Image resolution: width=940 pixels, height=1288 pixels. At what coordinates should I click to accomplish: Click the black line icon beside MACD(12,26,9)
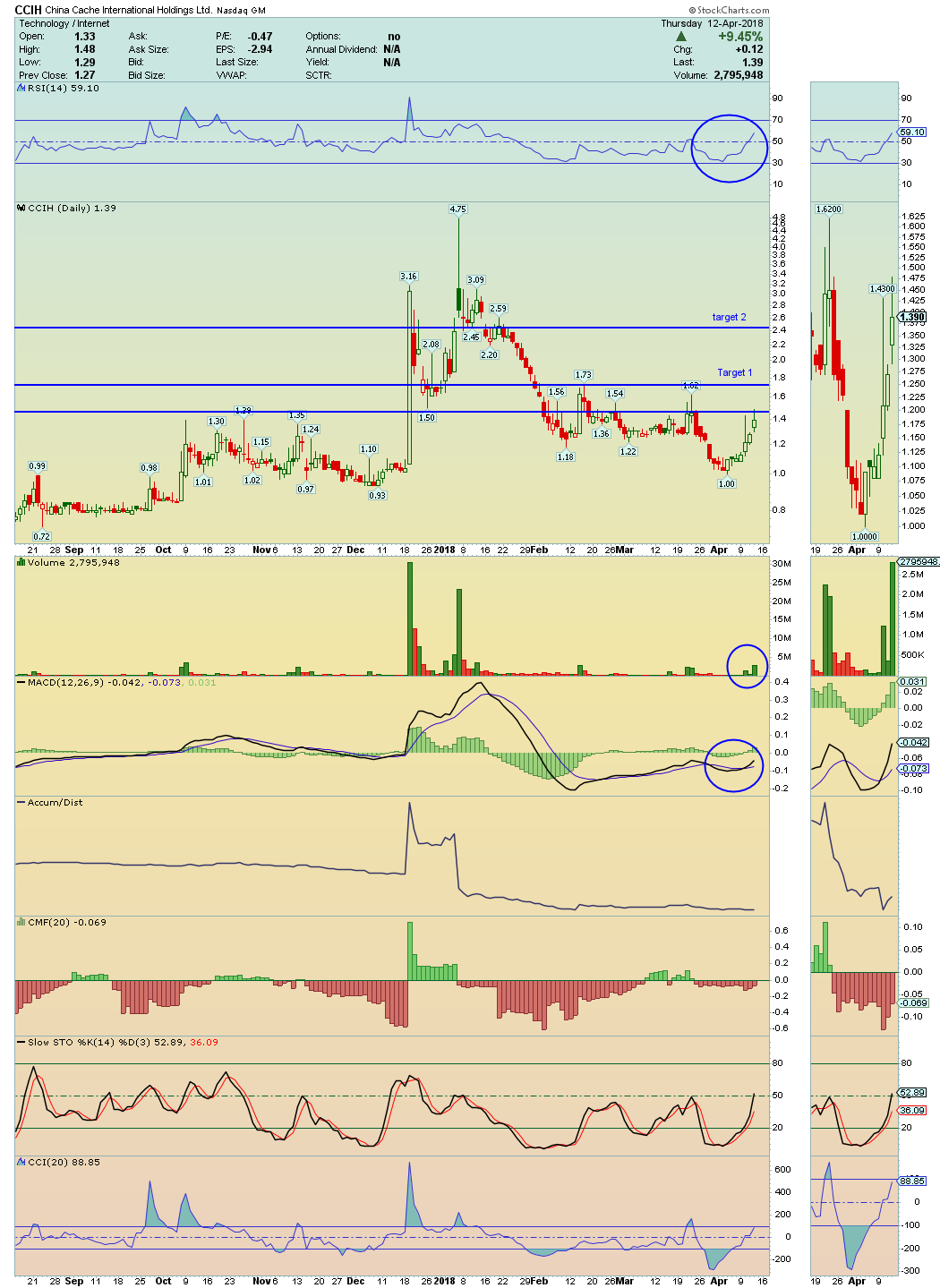click(21, 682)
